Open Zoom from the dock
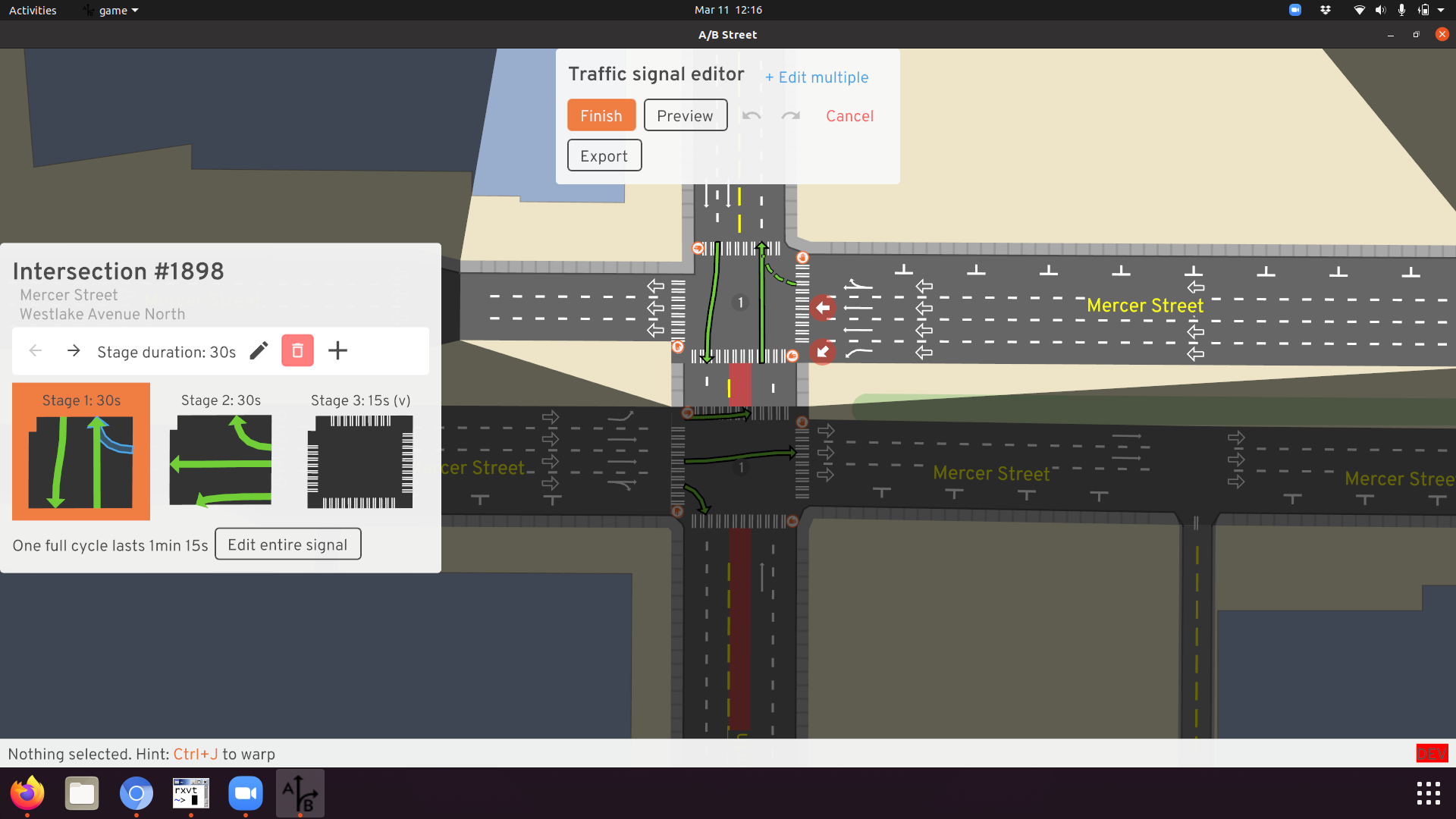The height and width of the screenshot is (819, 1456). pyautogui.click(x=246, y=793)
